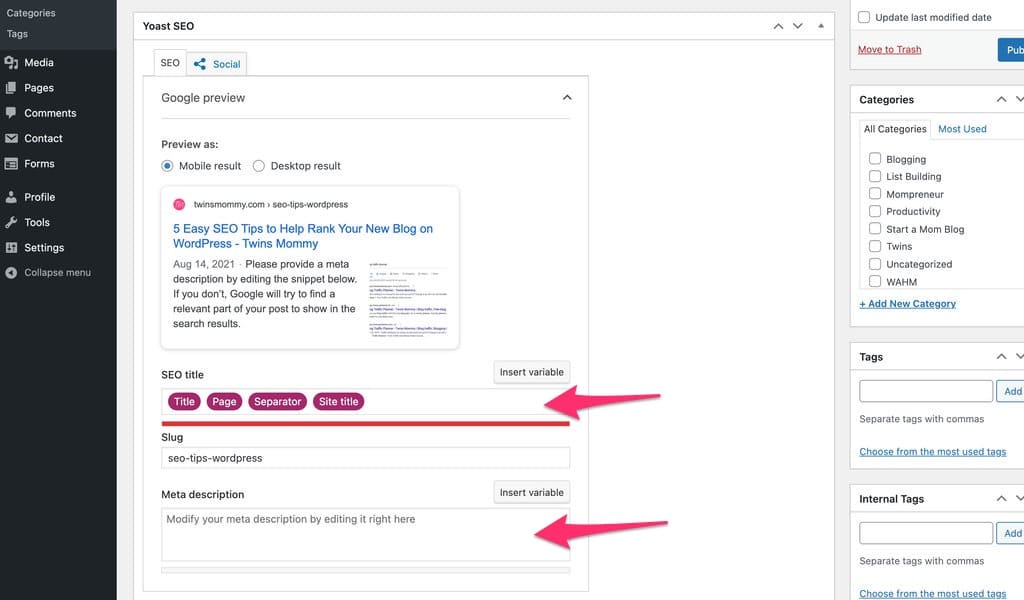Click the Comments bubble icon
This screenshot has width=1024, height=600.
click(x=11, y=113)
